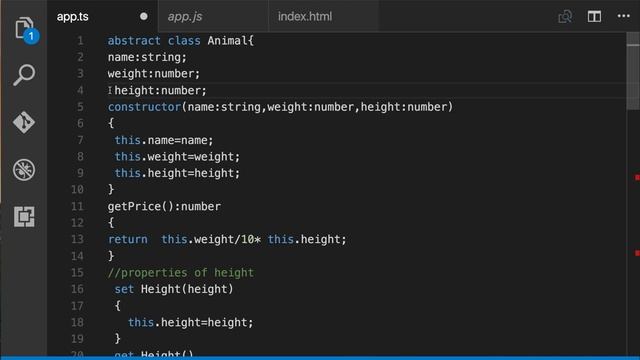Click 'this.height=height;' on line 9

177,173
